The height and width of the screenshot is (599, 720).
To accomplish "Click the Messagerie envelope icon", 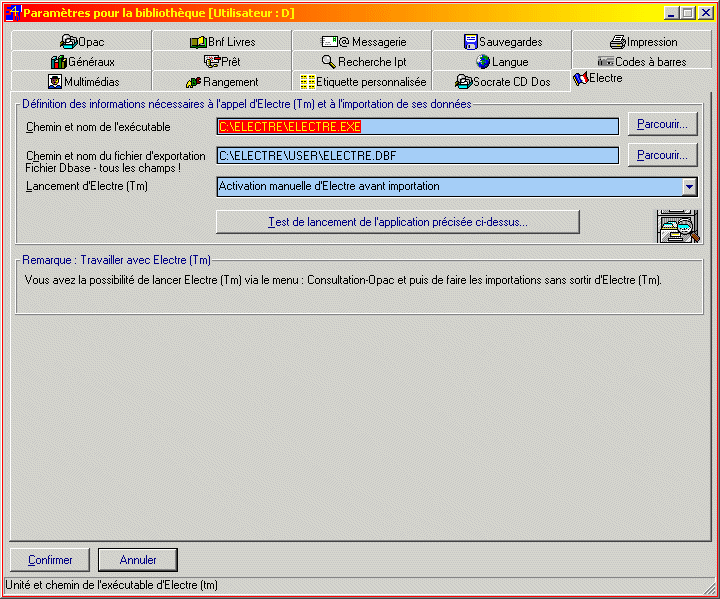I will pyautogui.click(x=329, y=42).
